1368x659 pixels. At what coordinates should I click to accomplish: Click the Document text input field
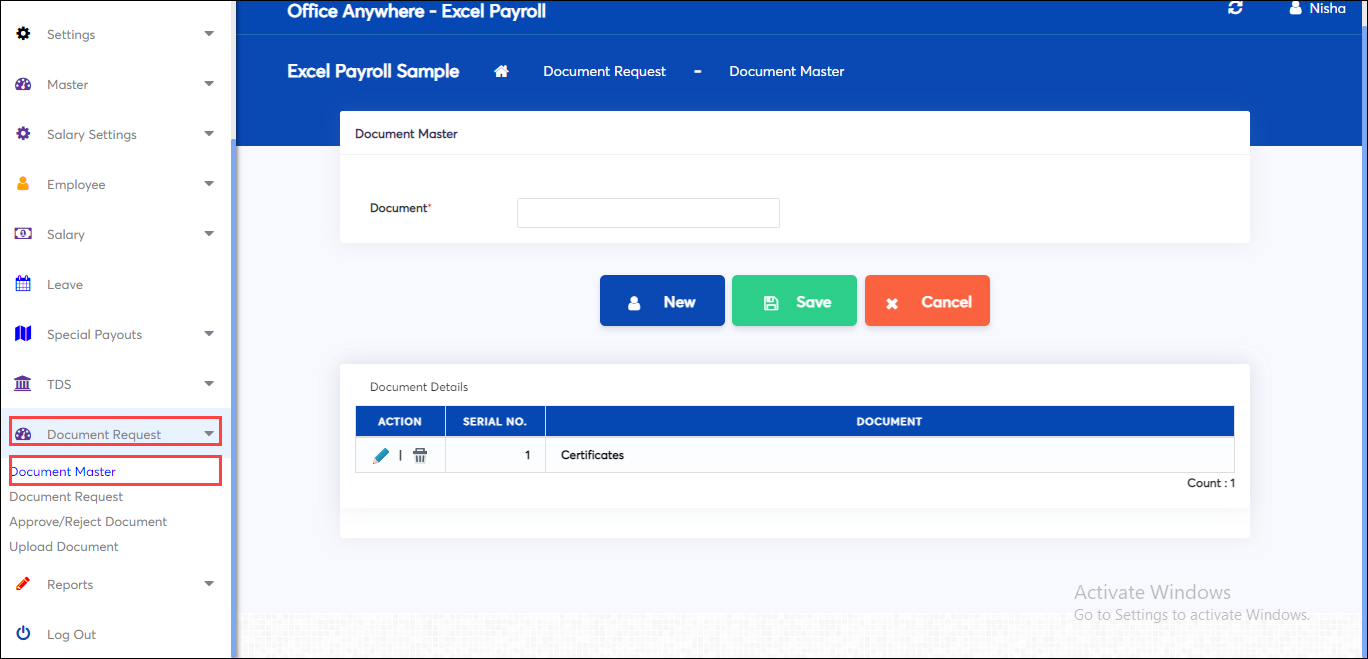pyautogui.click(x=648, y=213)
